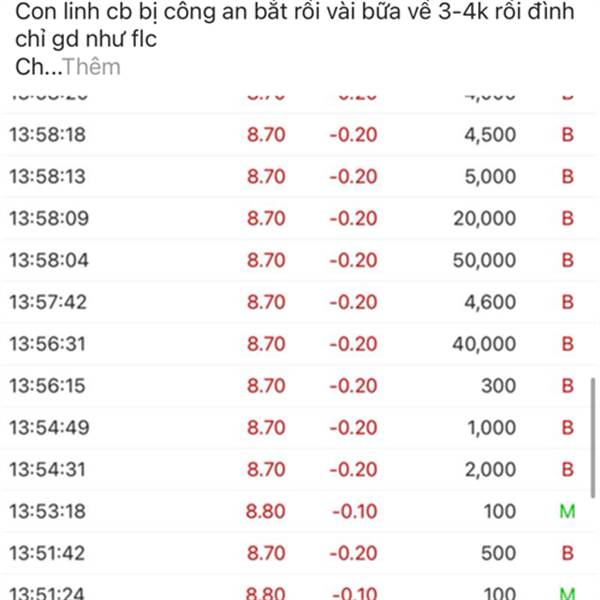Click the 50,000 volume value
Image resolution: width=600 pixels, height=600 pixels.
click(x=484, y=261)
